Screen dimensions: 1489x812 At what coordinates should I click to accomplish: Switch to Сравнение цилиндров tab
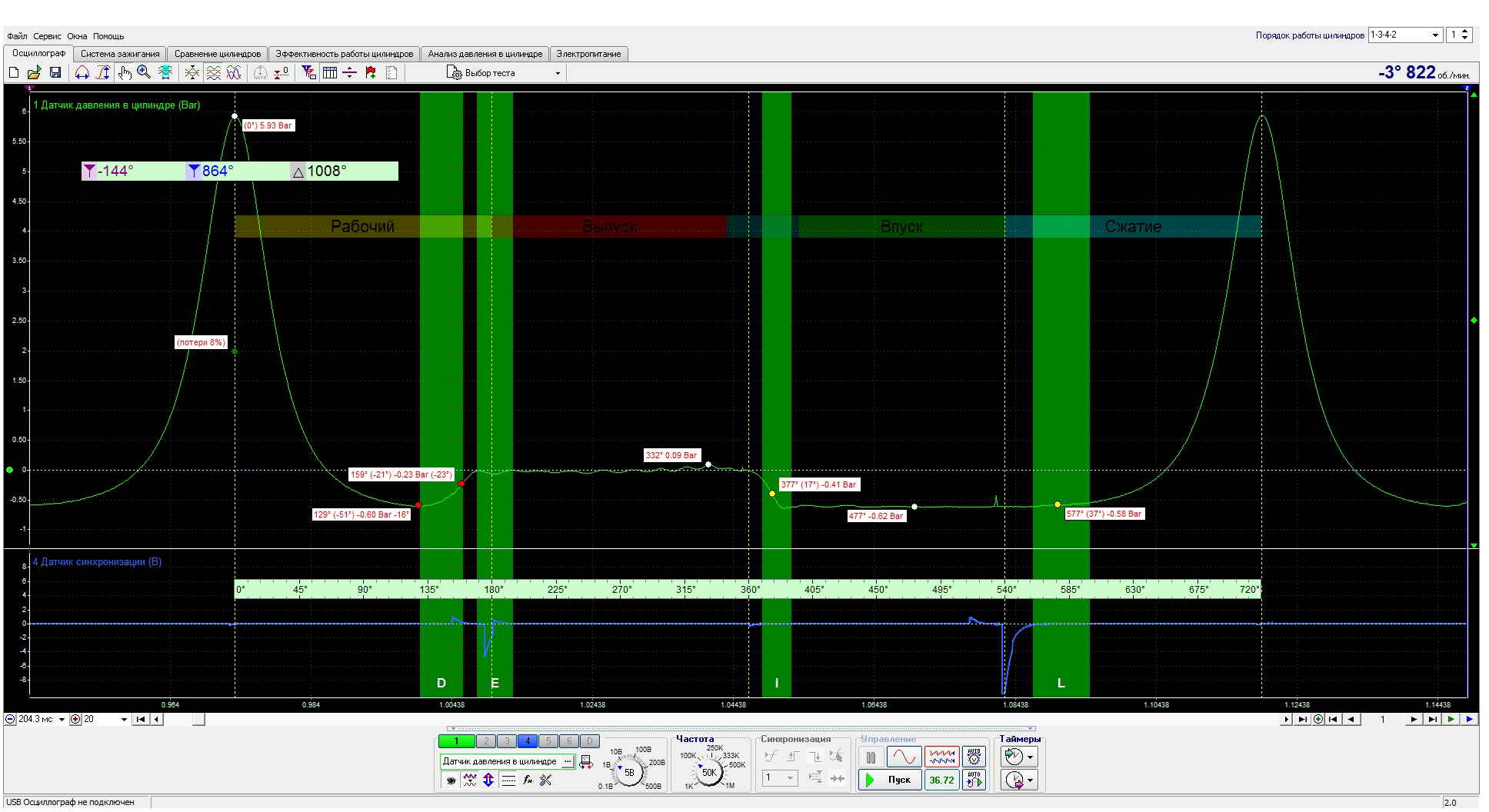[218, 54]
